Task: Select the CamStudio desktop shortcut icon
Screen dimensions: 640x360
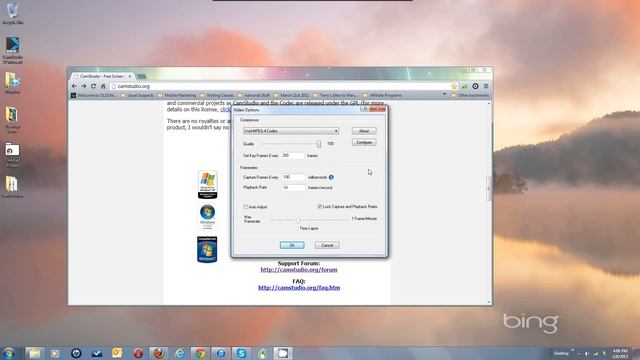Action: 12,50
